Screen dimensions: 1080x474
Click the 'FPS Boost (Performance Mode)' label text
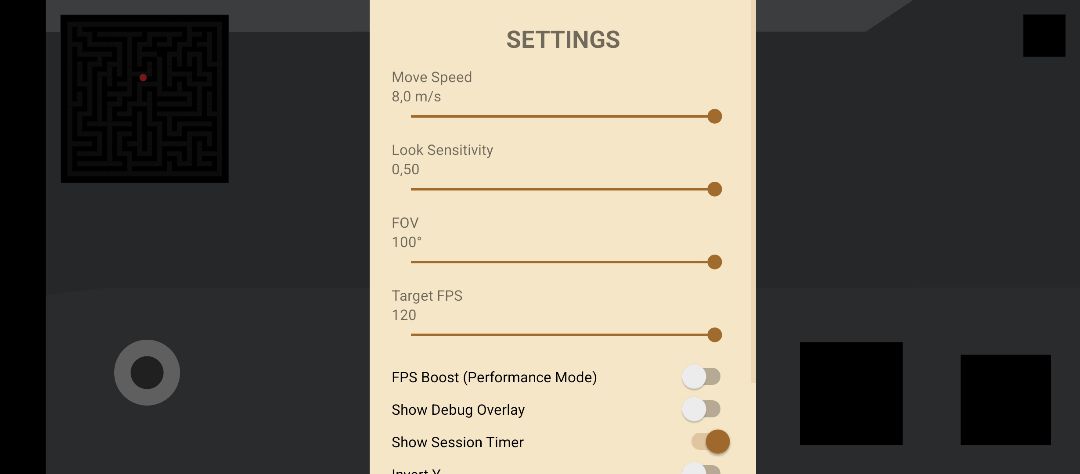(494, 377)
